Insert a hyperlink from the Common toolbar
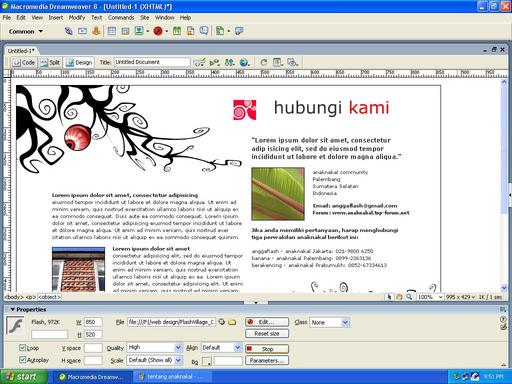Viewport: 512px width, 384px height. tap(68, 31)
